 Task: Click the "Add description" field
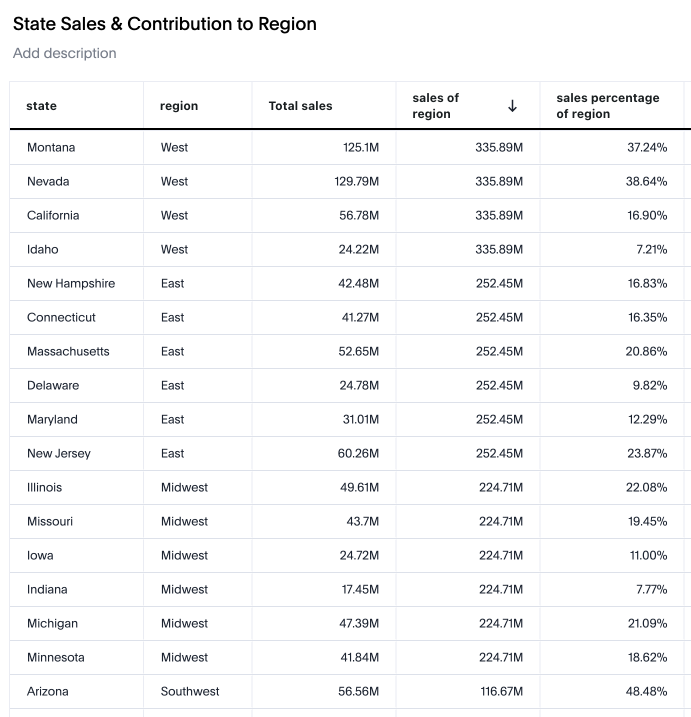[x=65, y=53]
